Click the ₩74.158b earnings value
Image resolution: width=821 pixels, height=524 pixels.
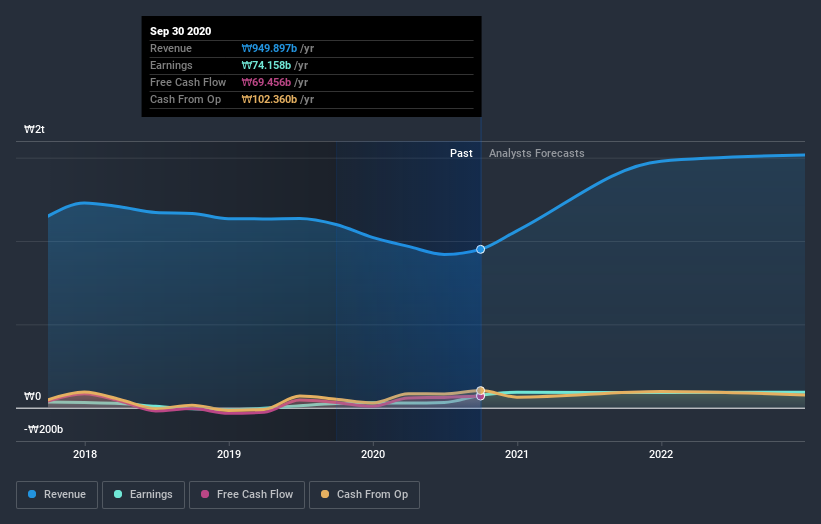tap(266, 65)
